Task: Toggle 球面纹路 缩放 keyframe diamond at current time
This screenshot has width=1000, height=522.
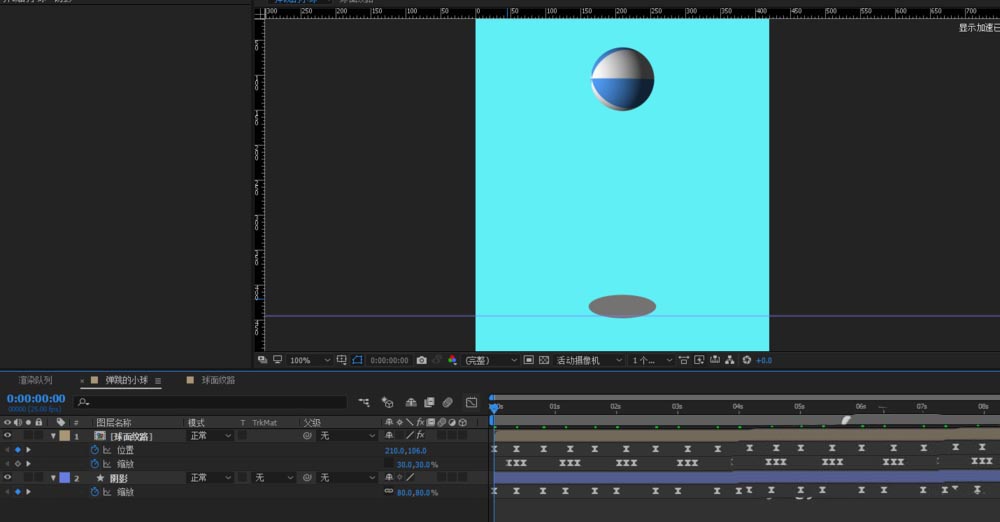Action: [18, 464]
